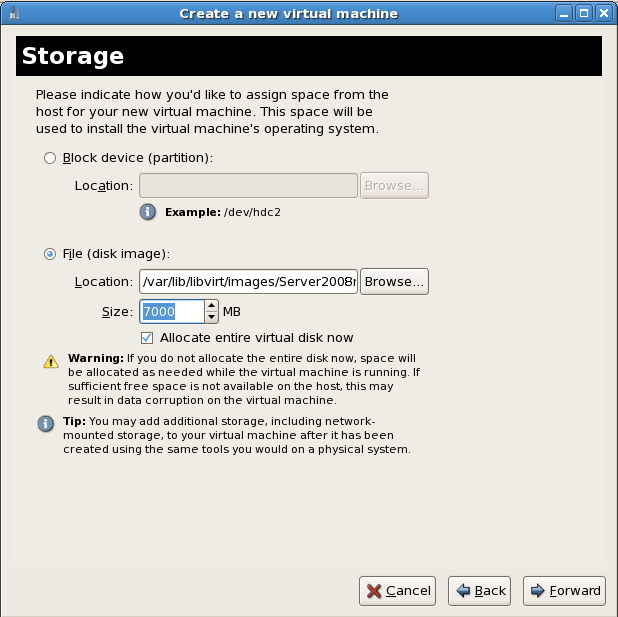This screenshot has height=617, width=618.
Task: Click the blue info icon beside Tip
Action: click(46, 424)
